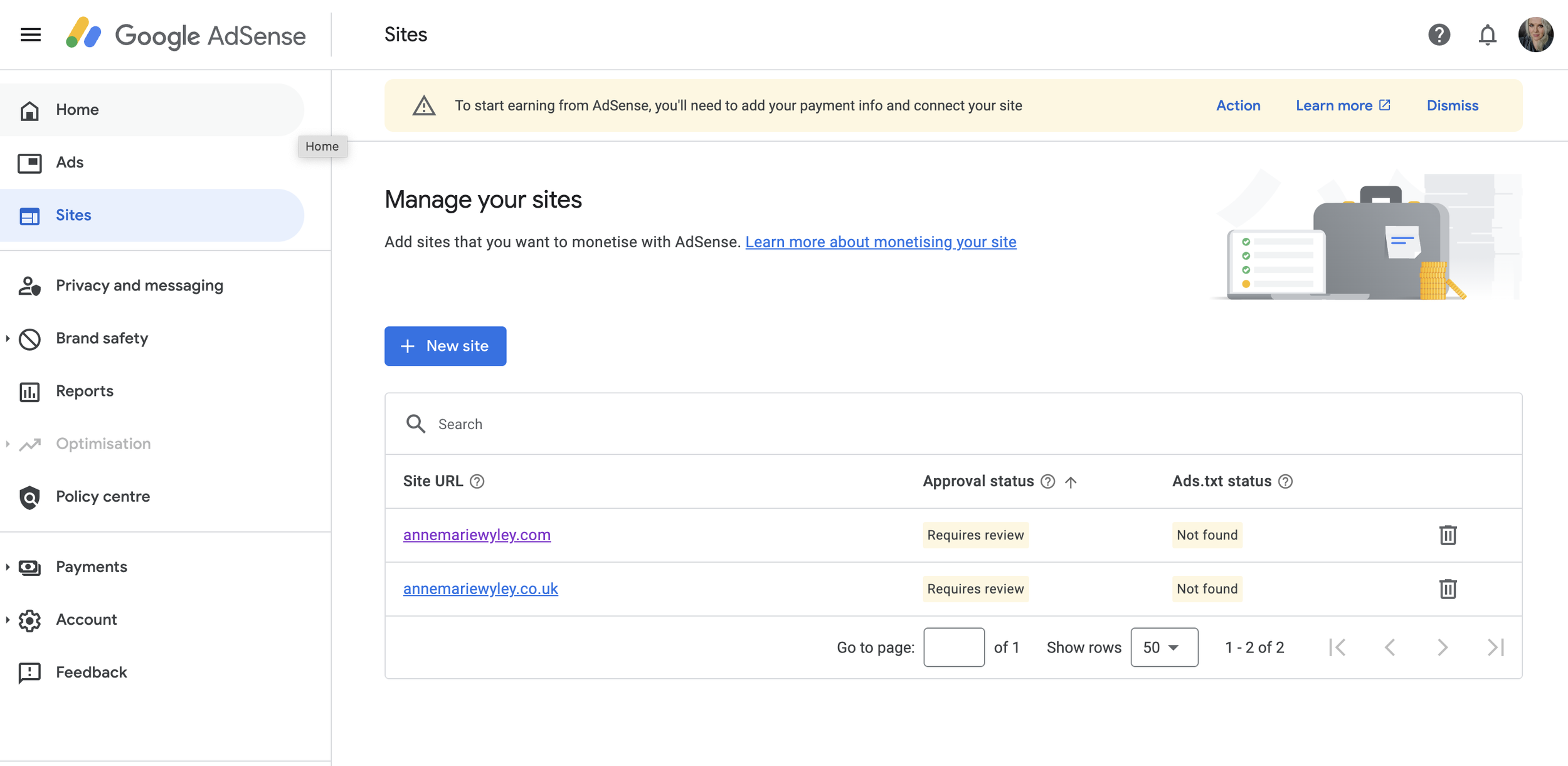This screenshot has height=766, width=1568.
Task: Click the search magnifier icon
Action: [415, 424]
